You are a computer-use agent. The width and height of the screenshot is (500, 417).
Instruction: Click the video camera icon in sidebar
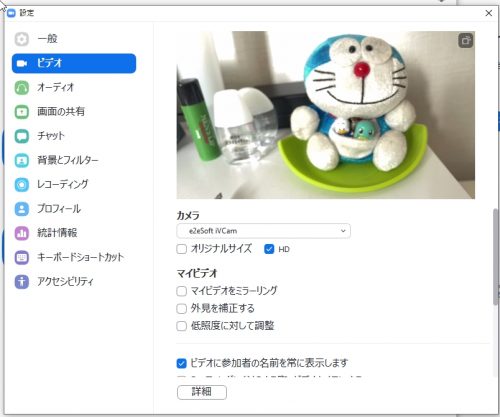(22, 63)
